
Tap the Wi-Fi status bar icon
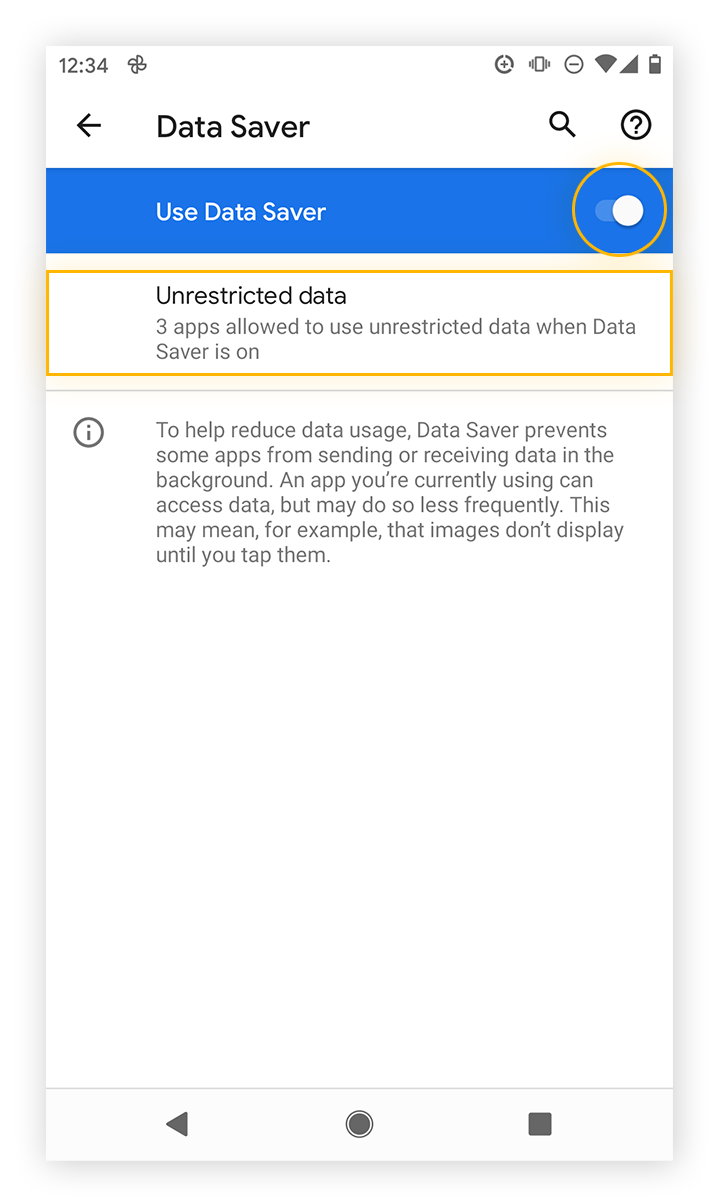[607, 64]
